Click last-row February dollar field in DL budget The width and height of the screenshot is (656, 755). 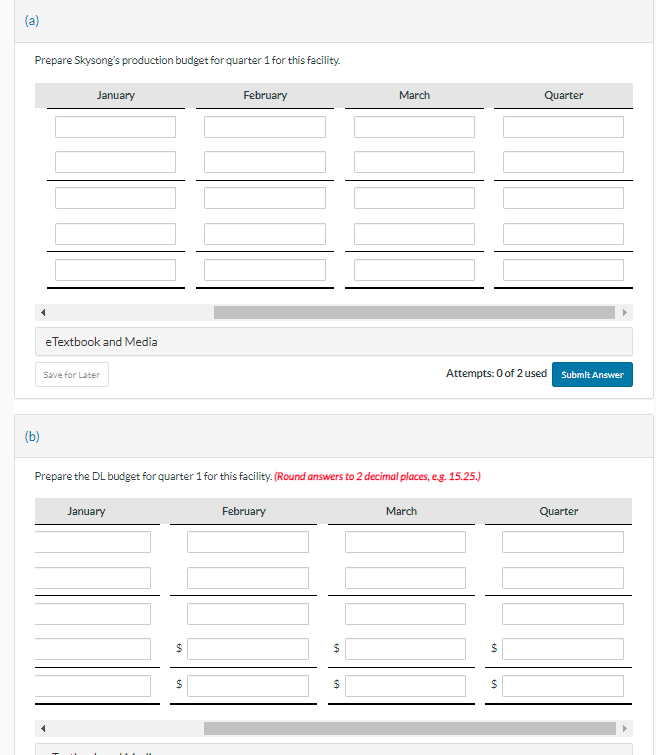248,686
